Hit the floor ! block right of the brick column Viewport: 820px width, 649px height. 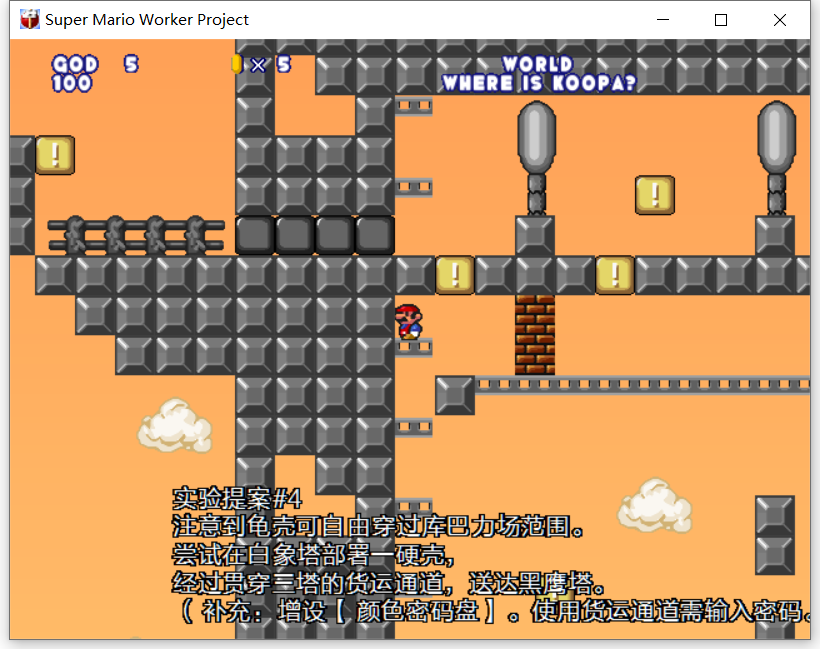click(x=614, y=275)
